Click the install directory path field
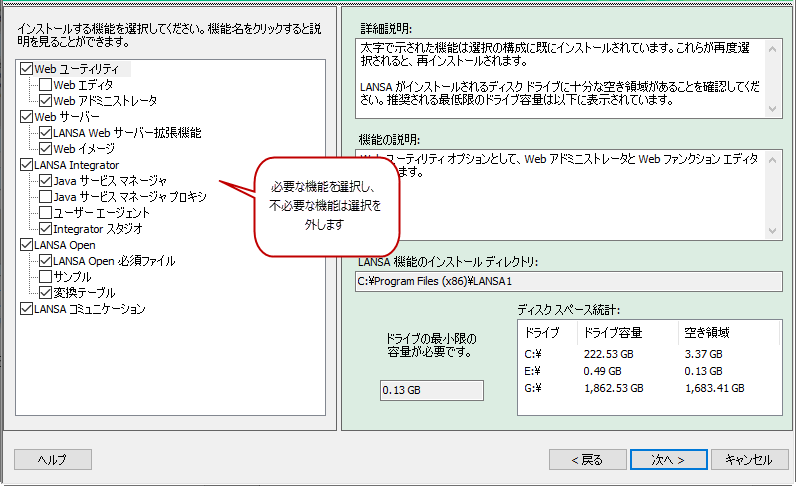Viewport: 796px width, 486px height. click(x=569, y=281)
